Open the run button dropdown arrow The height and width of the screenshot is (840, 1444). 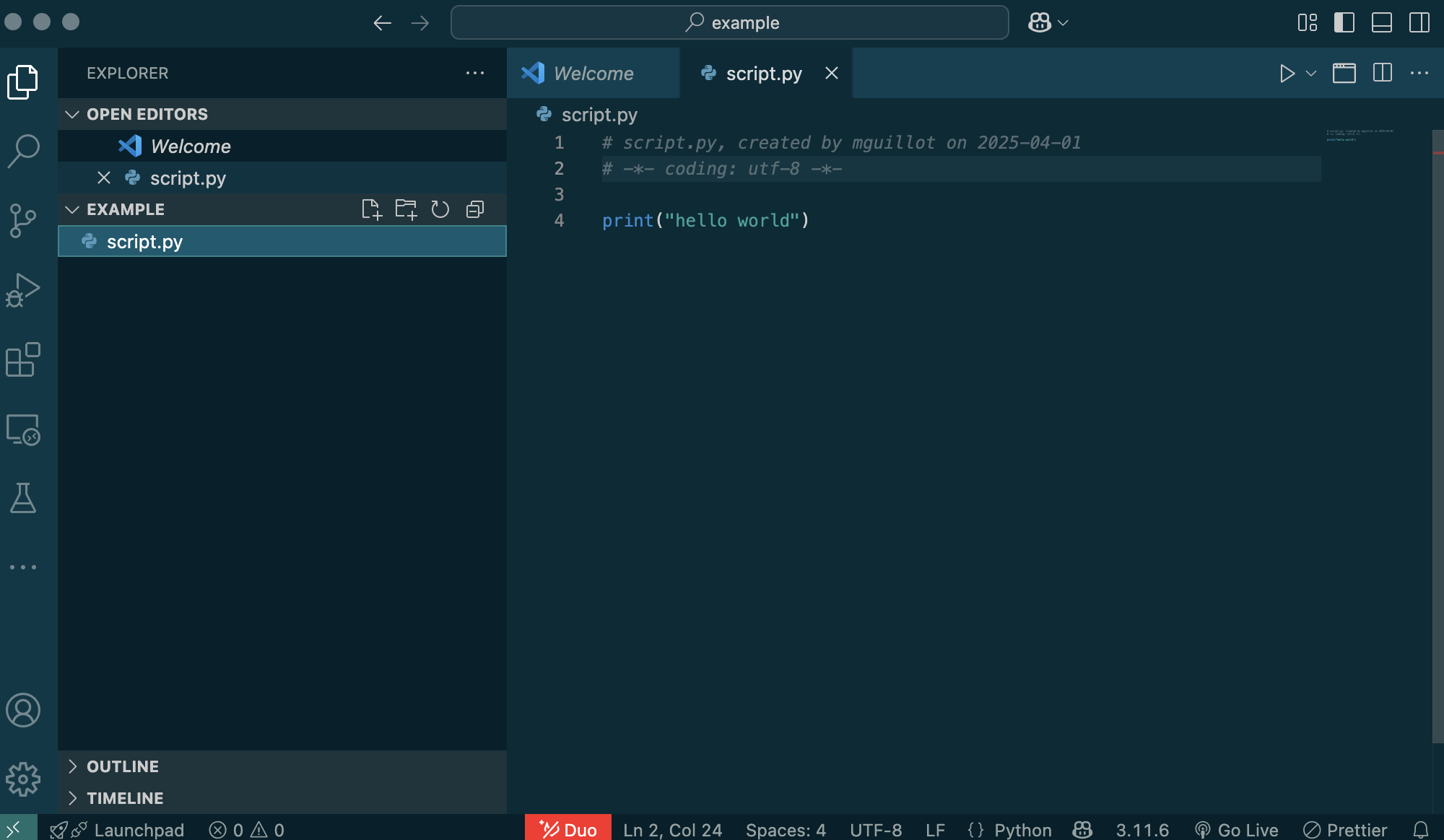pyautogui.click(x=1311, y=73)
